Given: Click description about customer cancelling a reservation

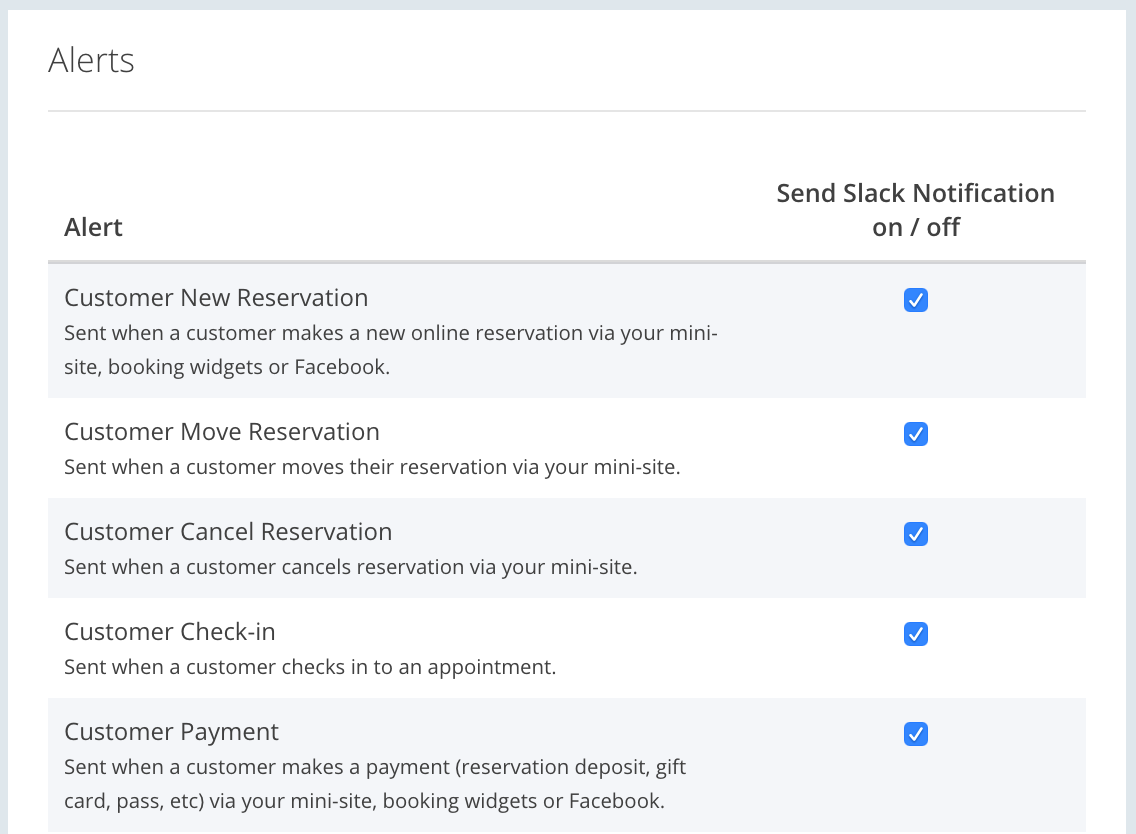Looking at the screenshot, I should [350, 567].
